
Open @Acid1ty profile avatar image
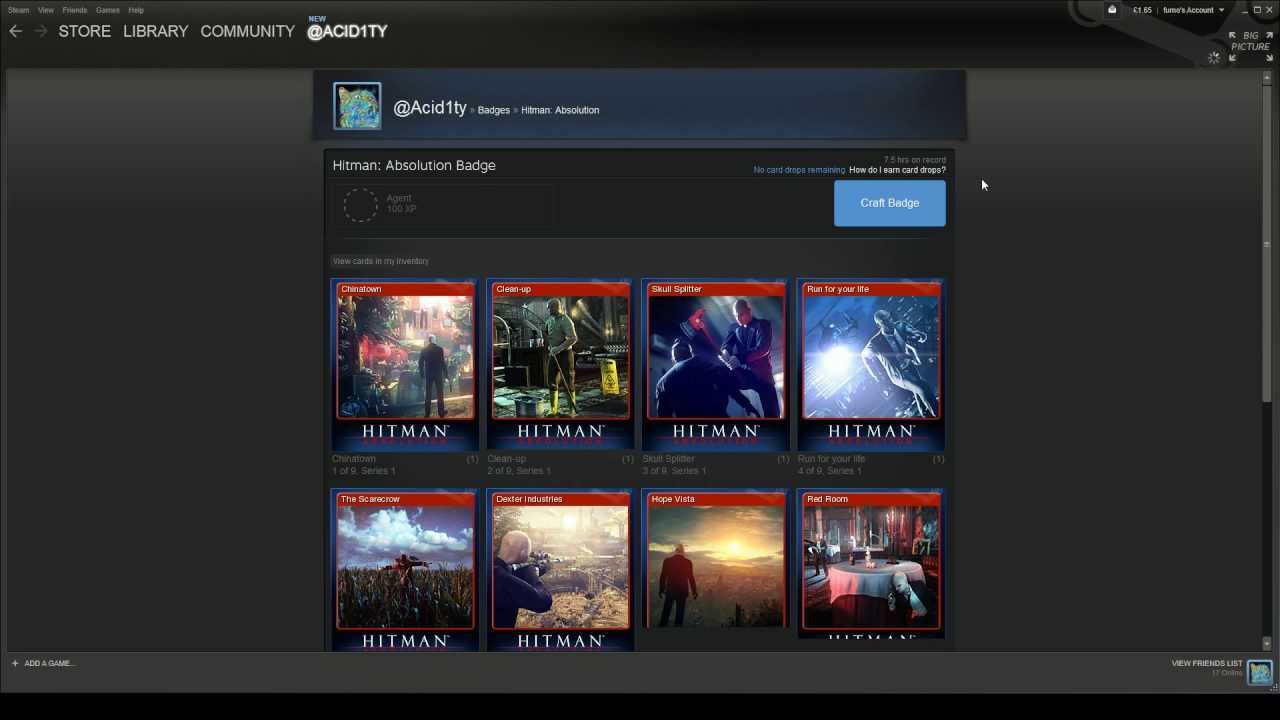pyautogui.click(x=357, y=107)
